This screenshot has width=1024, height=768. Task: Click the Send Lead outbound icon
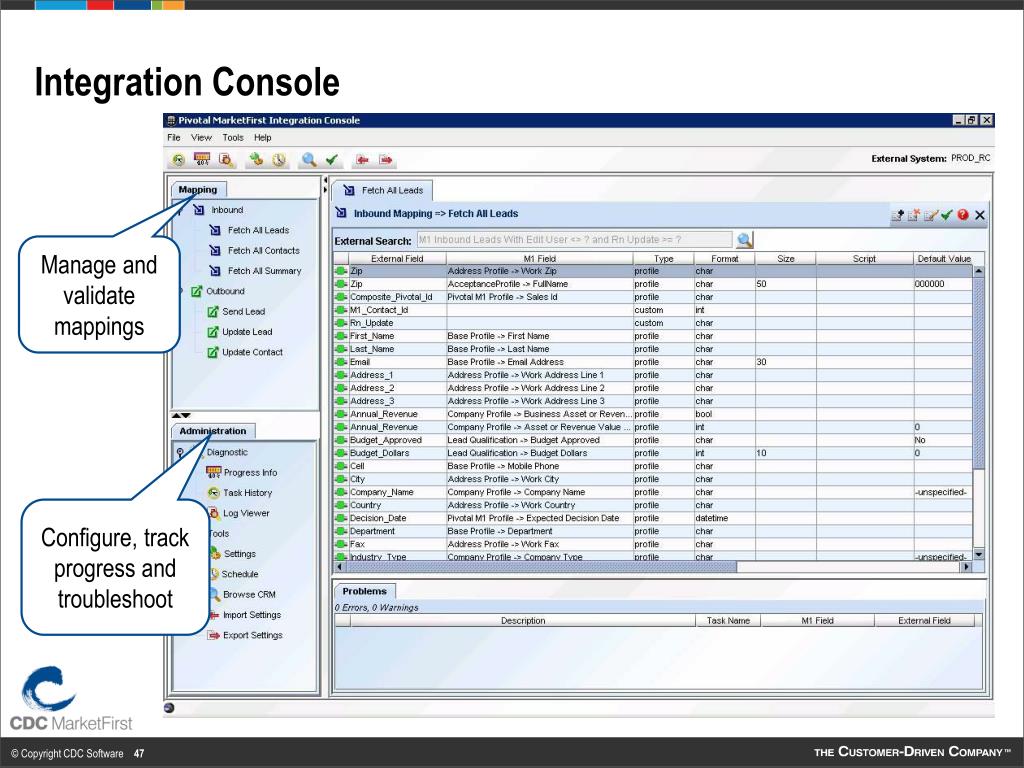[x=213, y=312]
